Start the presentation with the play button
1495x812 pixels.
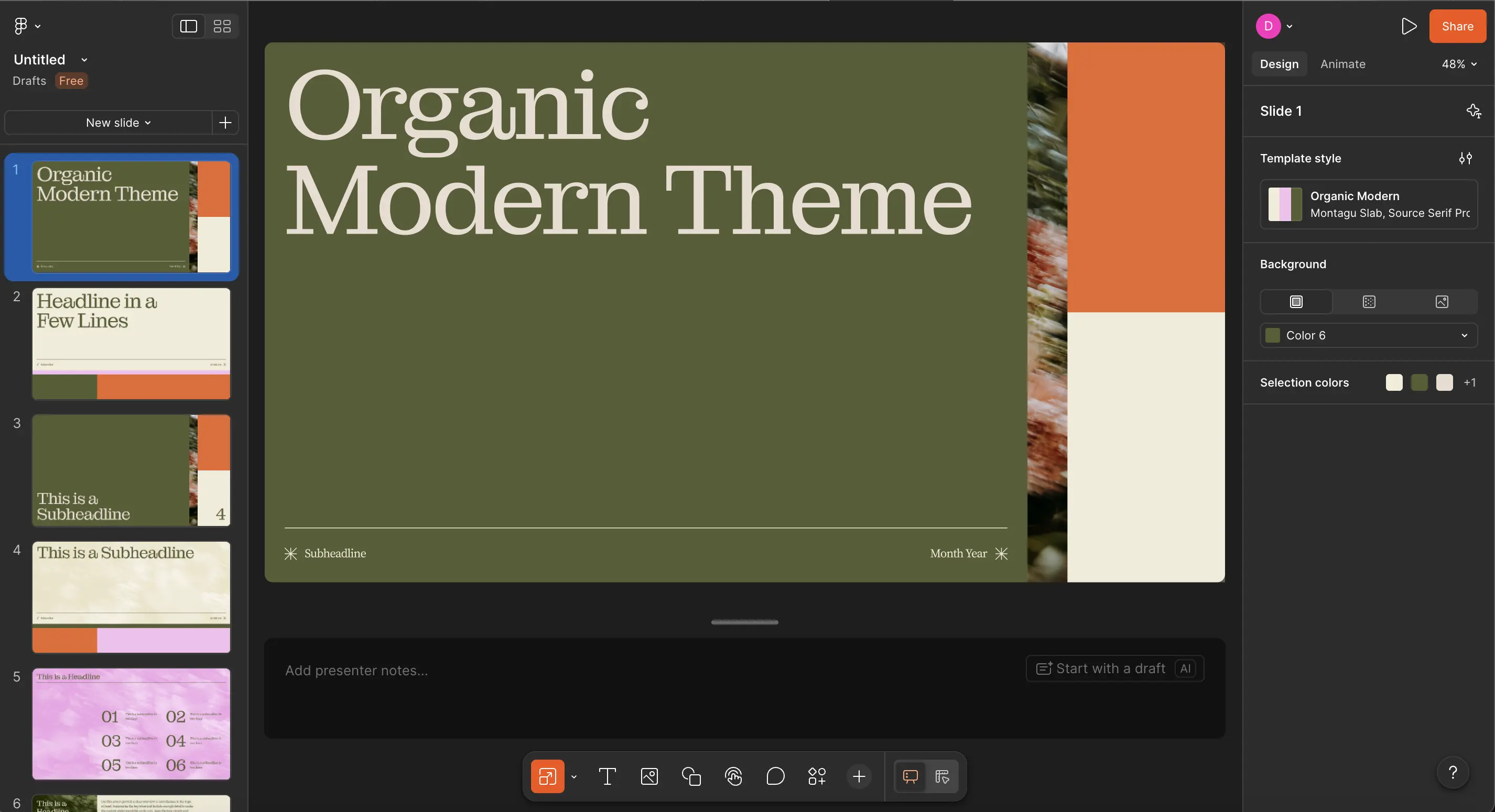[1409, 26]
